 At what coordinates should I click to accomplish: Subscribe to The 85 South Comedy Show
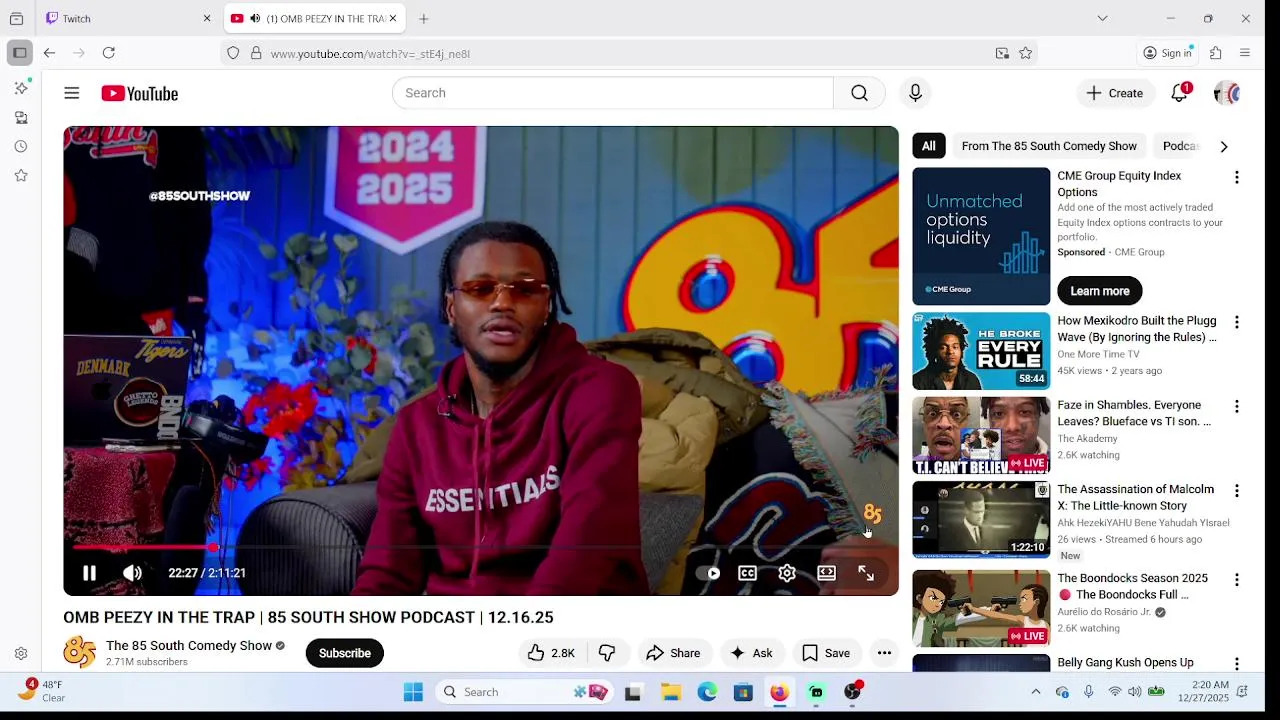[x=345, y=653]
